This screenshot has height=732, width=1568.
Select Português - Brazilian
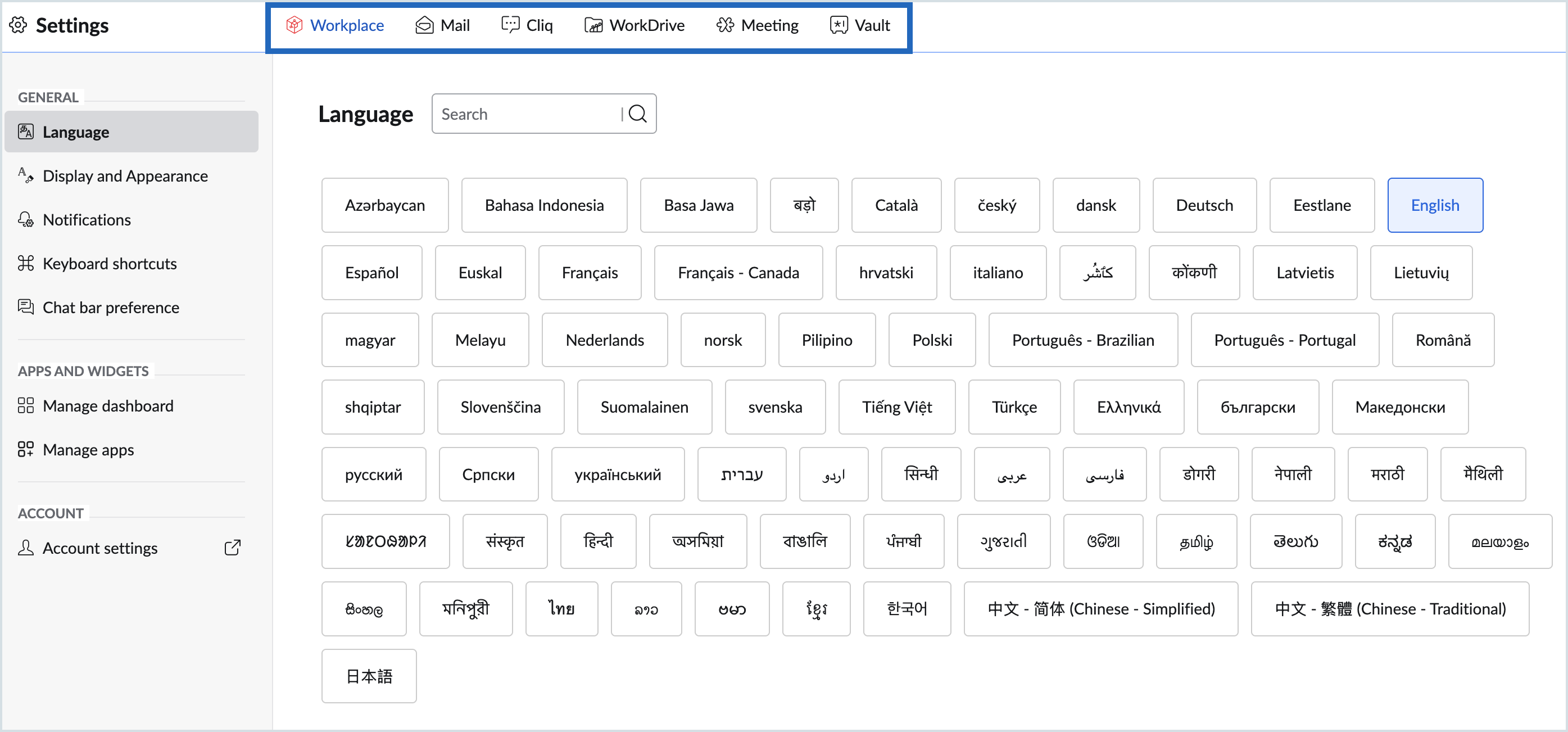pyautogui.click(x=1083, y=340)
